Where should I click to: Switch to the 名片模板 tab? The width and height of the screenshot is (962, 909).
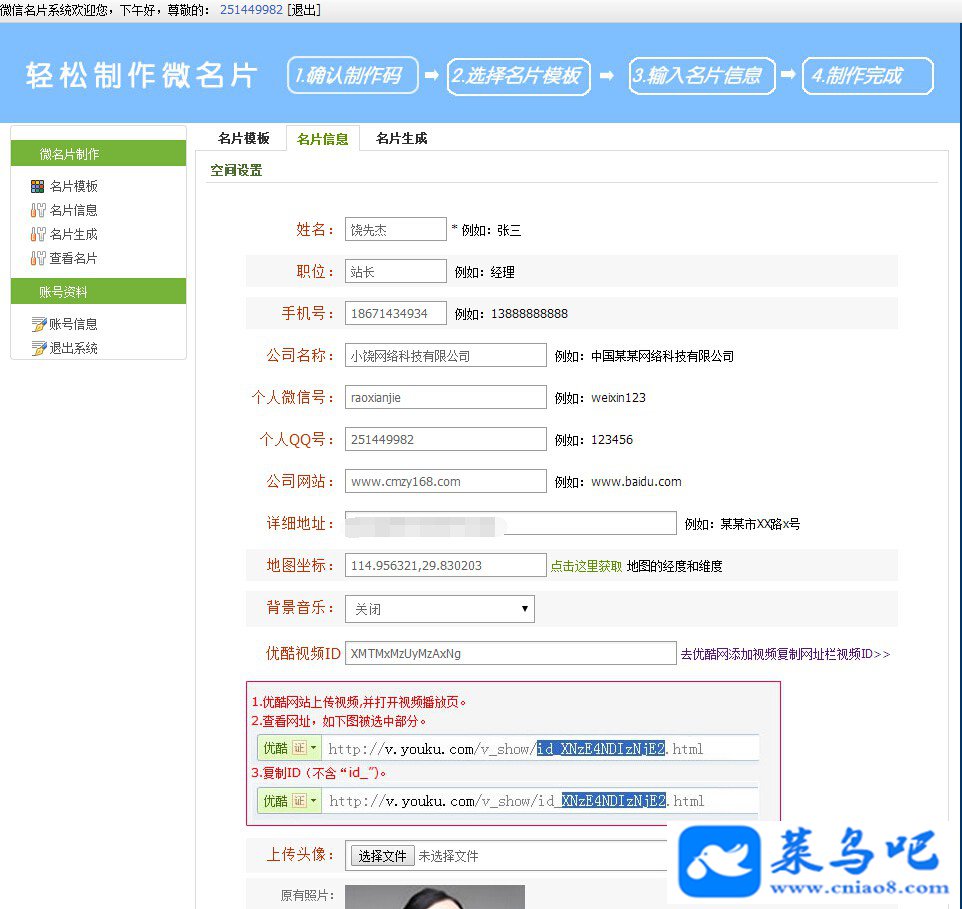pyautogui.click(x=244, y=138)
